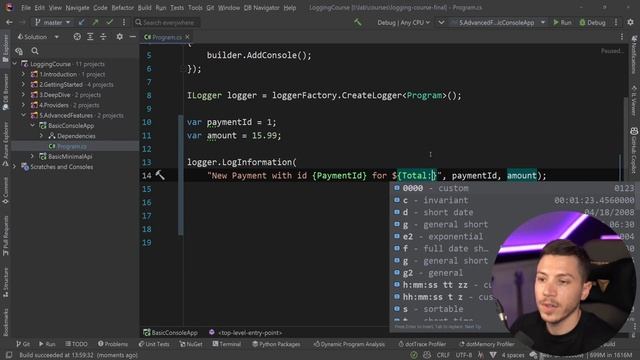Open the Build menu
Viewport: 640px width, 360px height.
144,8
